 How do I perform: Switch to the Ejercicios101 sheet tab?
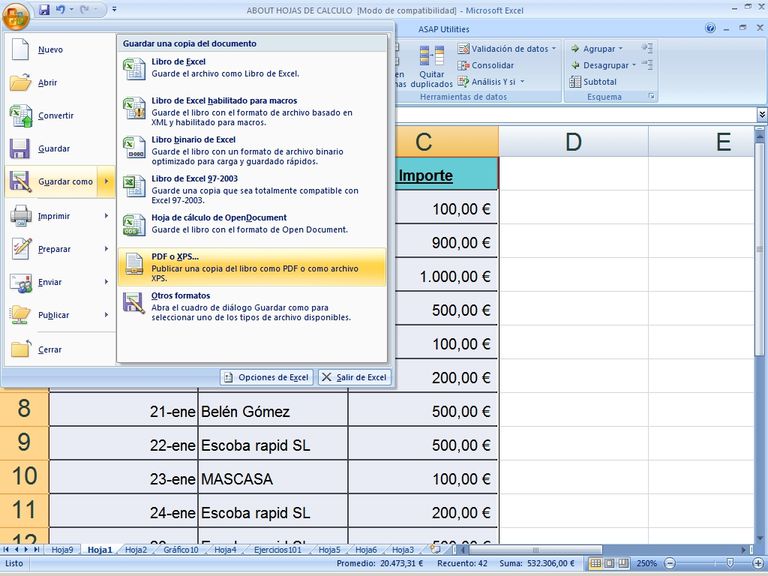click(x=278, y=550)
